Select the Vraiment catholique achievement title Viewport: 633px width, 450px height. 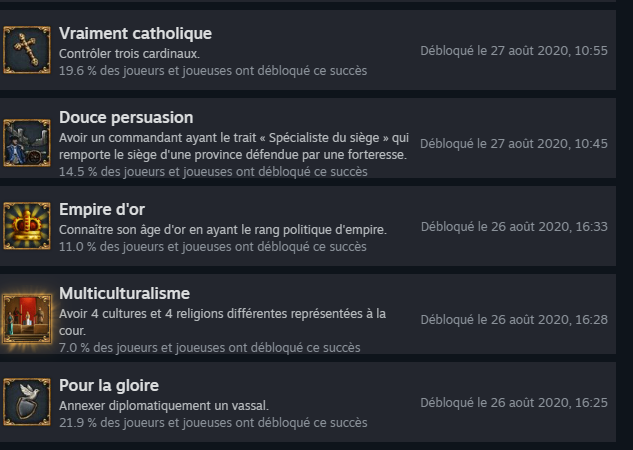coord(135,33)
